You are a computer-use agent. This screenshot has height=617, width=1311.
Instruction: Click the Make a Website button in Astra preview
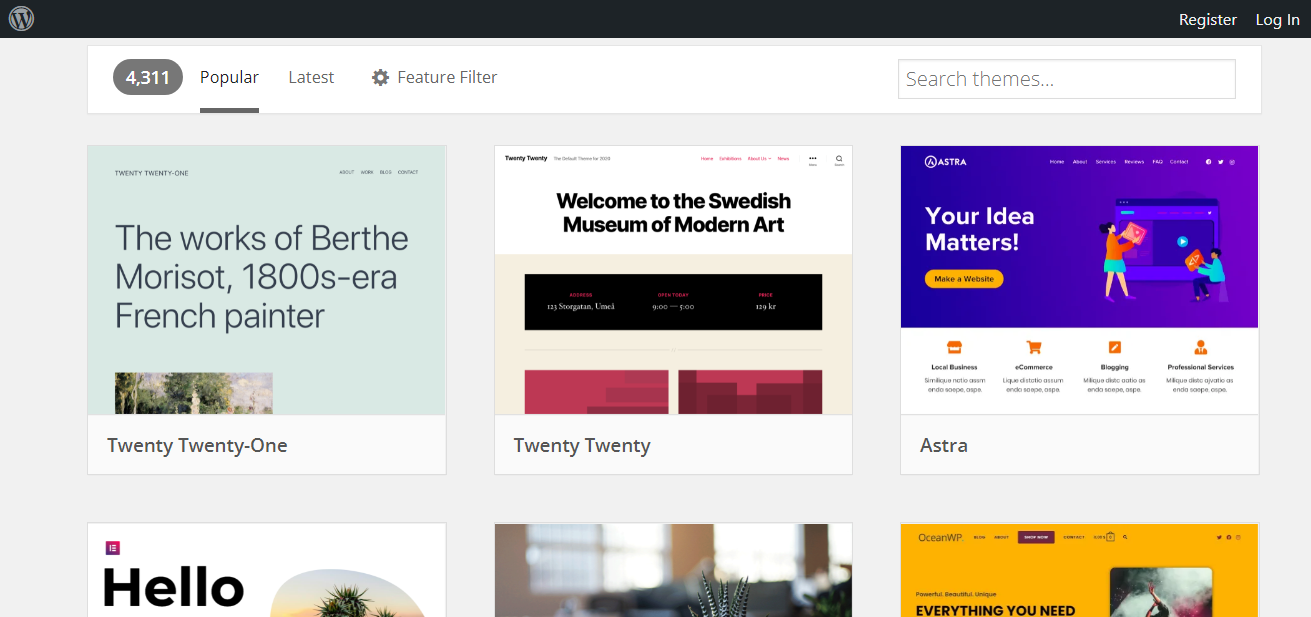[964, 279]
